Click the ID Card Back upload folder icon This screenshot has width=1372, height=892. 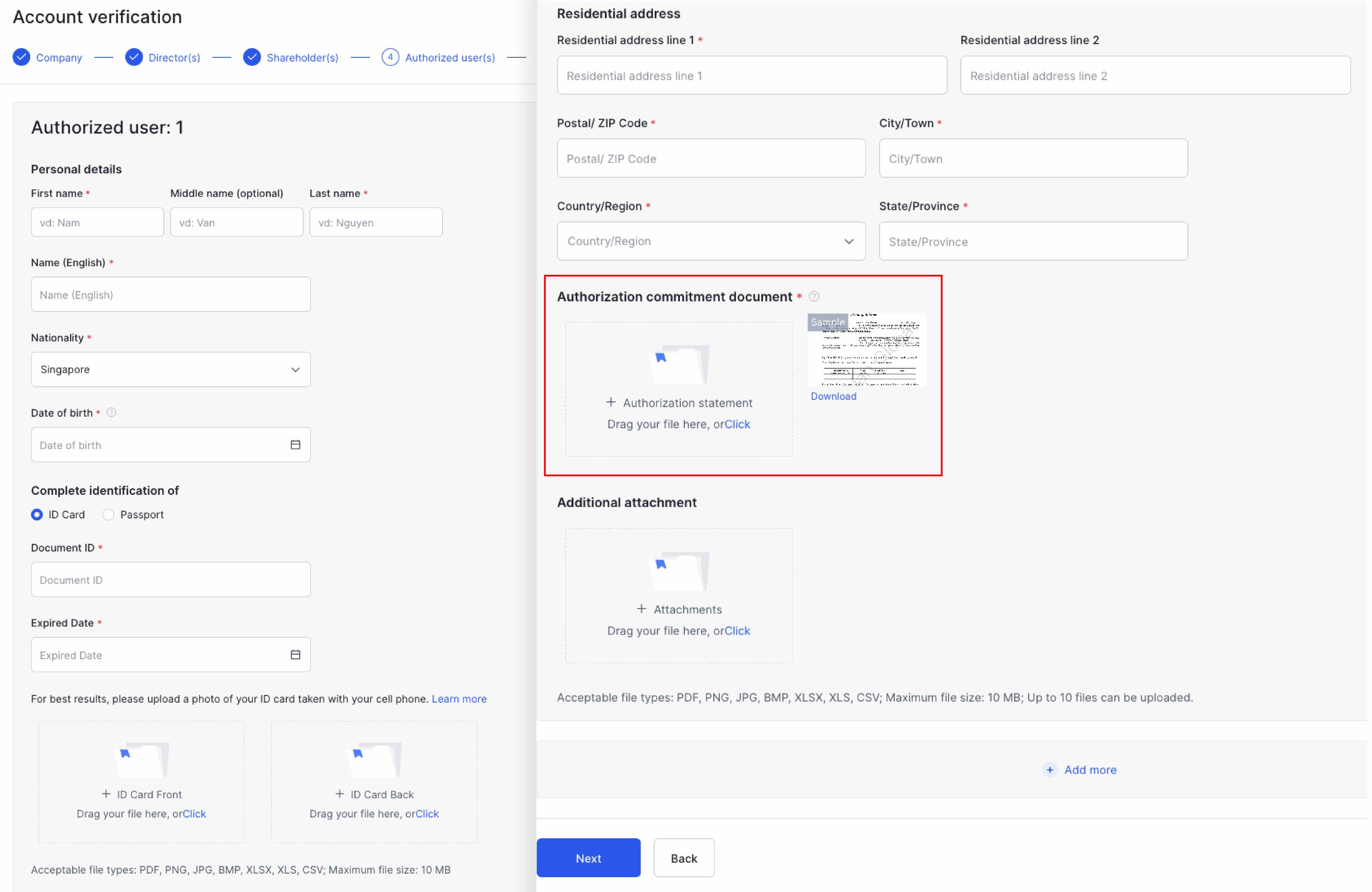click(x=374, y=759)
